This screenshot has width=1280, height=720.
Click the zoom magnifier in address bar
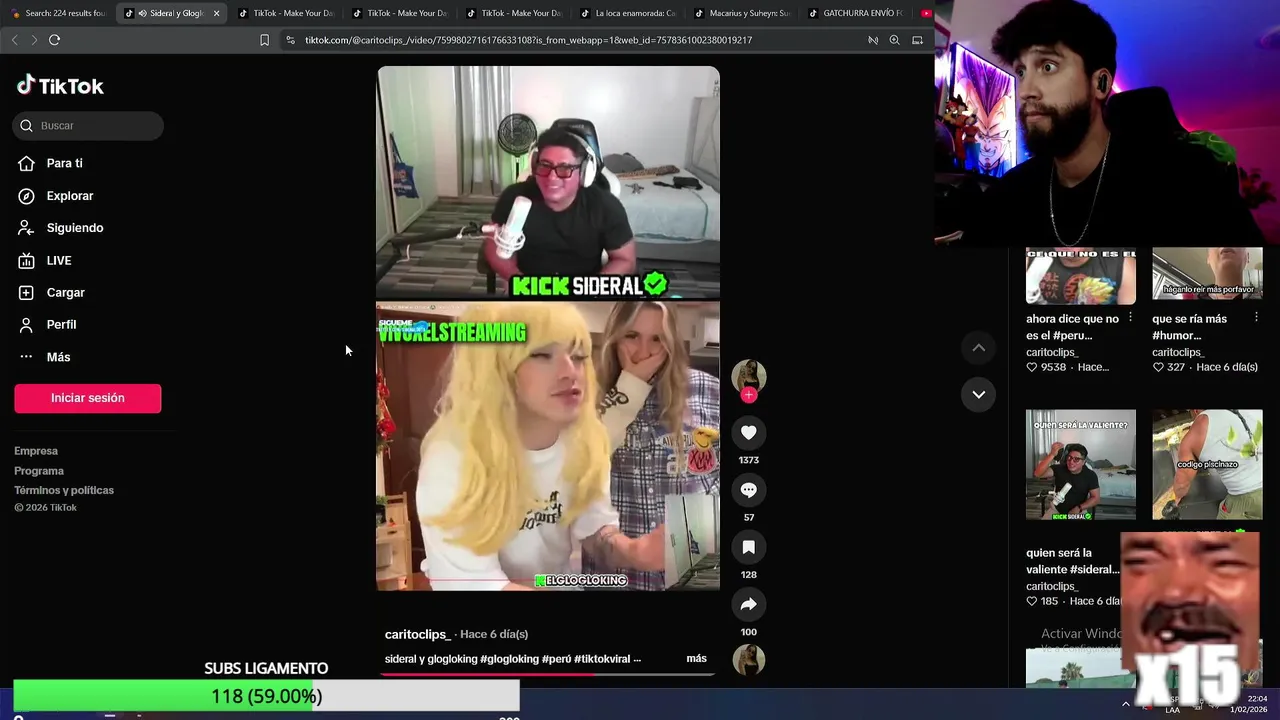(x=894, y=40)
